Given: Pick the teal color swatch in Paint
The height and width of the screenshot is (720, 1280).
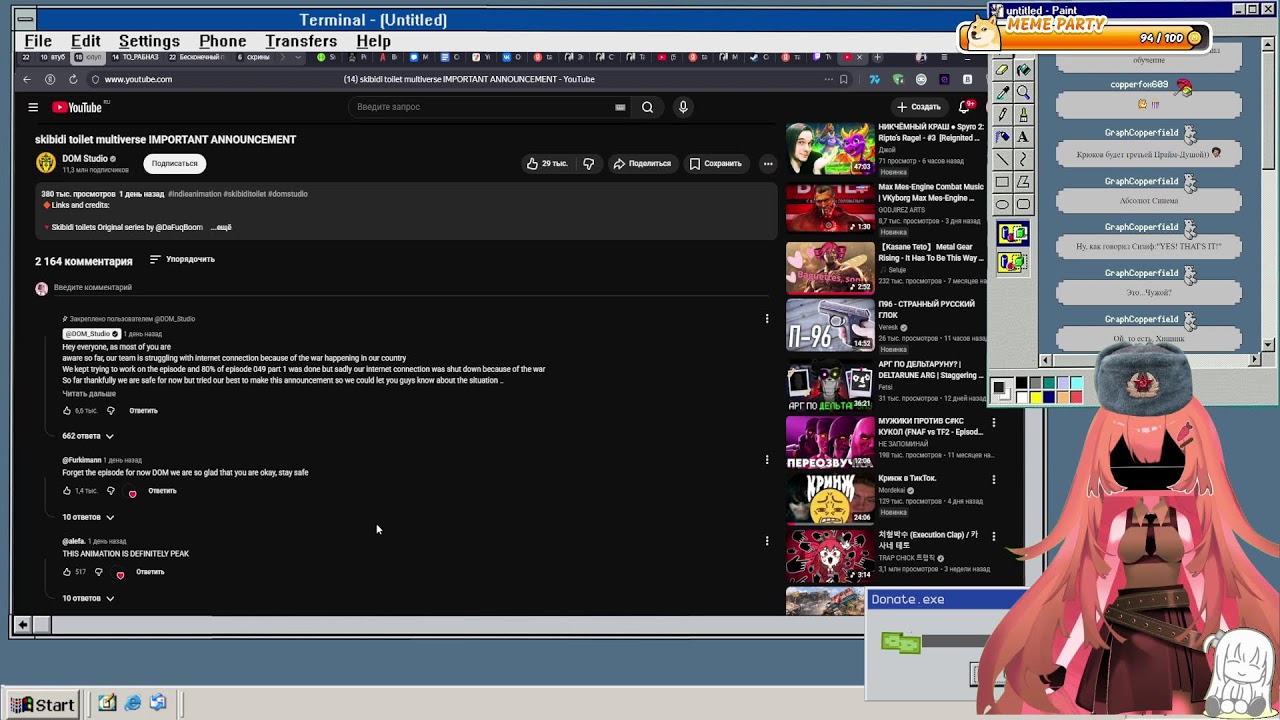Looking at the screenshot, I should (1049, 384).
